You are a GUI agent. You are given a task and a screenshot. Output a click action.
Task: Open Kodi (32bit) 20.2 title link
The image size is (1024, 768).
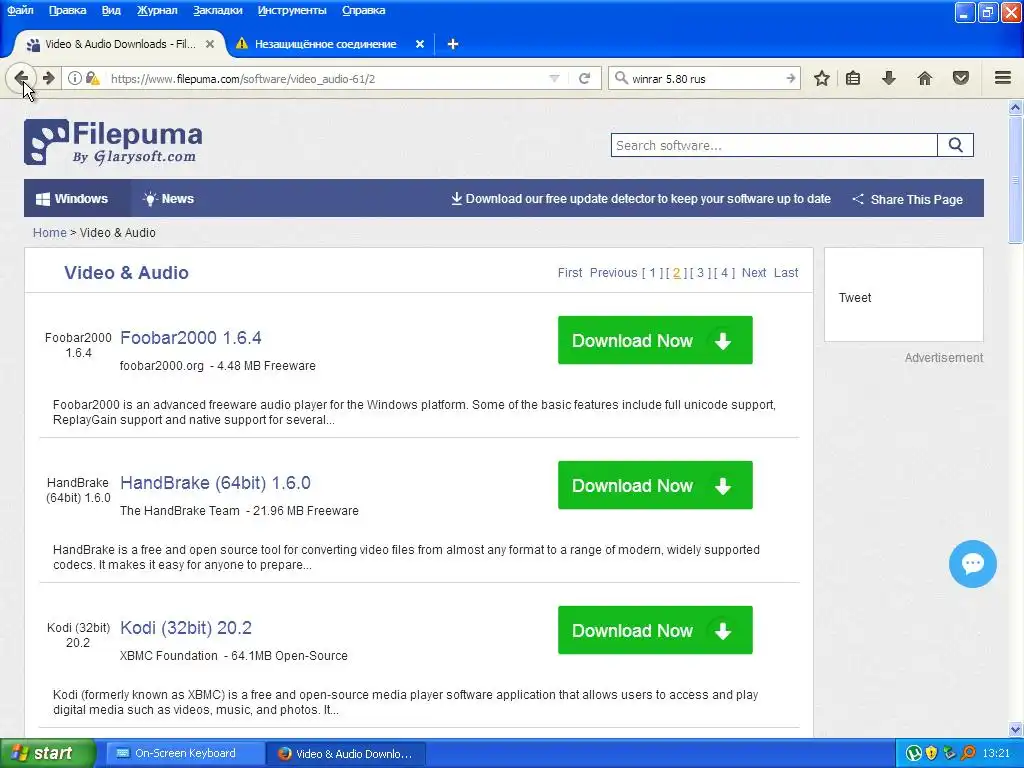185,628
